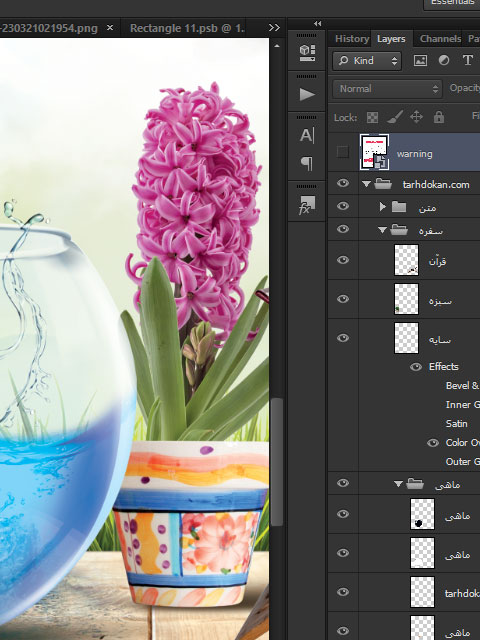Collapse the ماهی group triangle
This screenshot has height=640, width=480.
click(398, 484)
